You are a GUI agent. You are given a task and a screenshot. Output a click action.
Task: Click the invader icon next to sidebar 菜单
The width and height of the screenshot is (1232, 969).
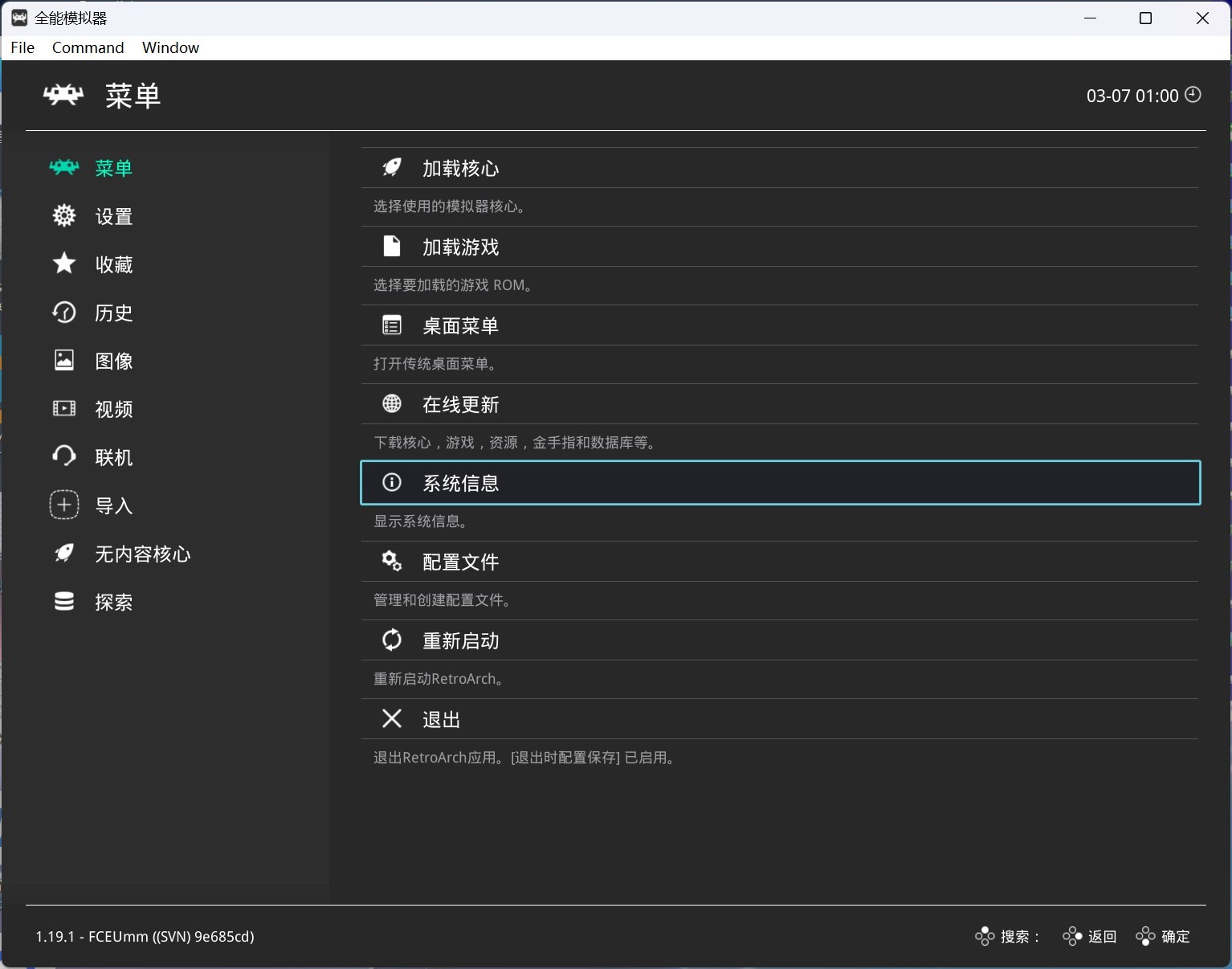pos(64,167)
